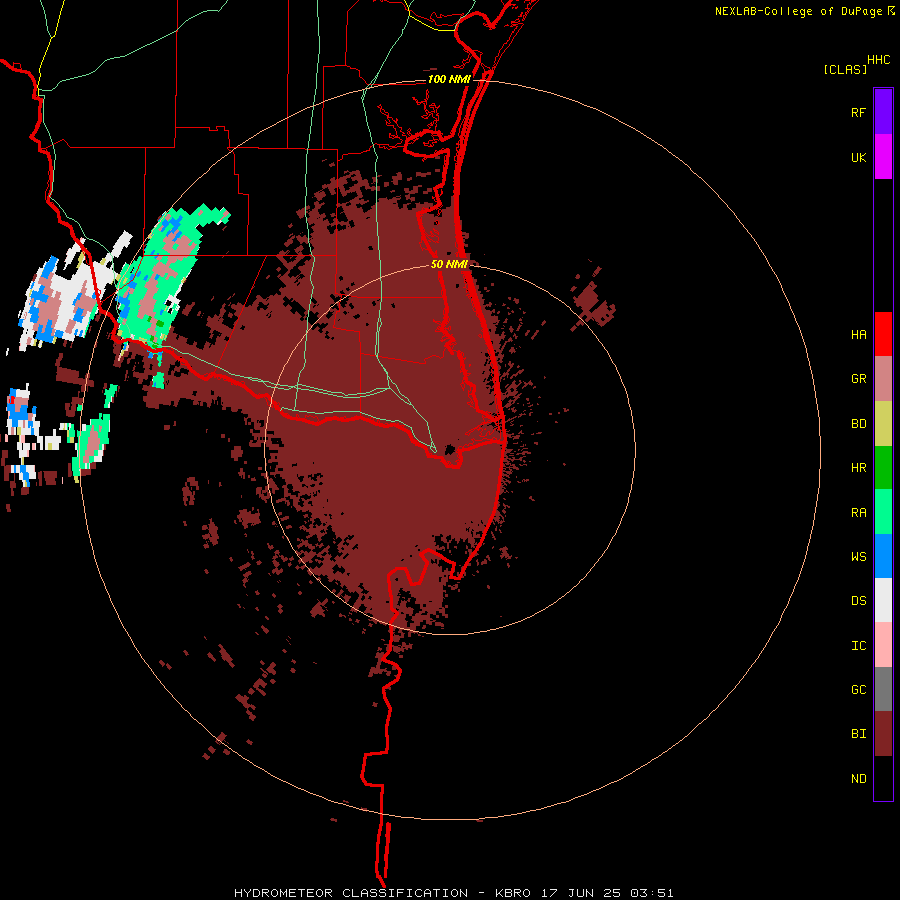Viewport: 900px width, 900px height.
Task: Click the BD legend label
Action: click(x=858, y=424)
